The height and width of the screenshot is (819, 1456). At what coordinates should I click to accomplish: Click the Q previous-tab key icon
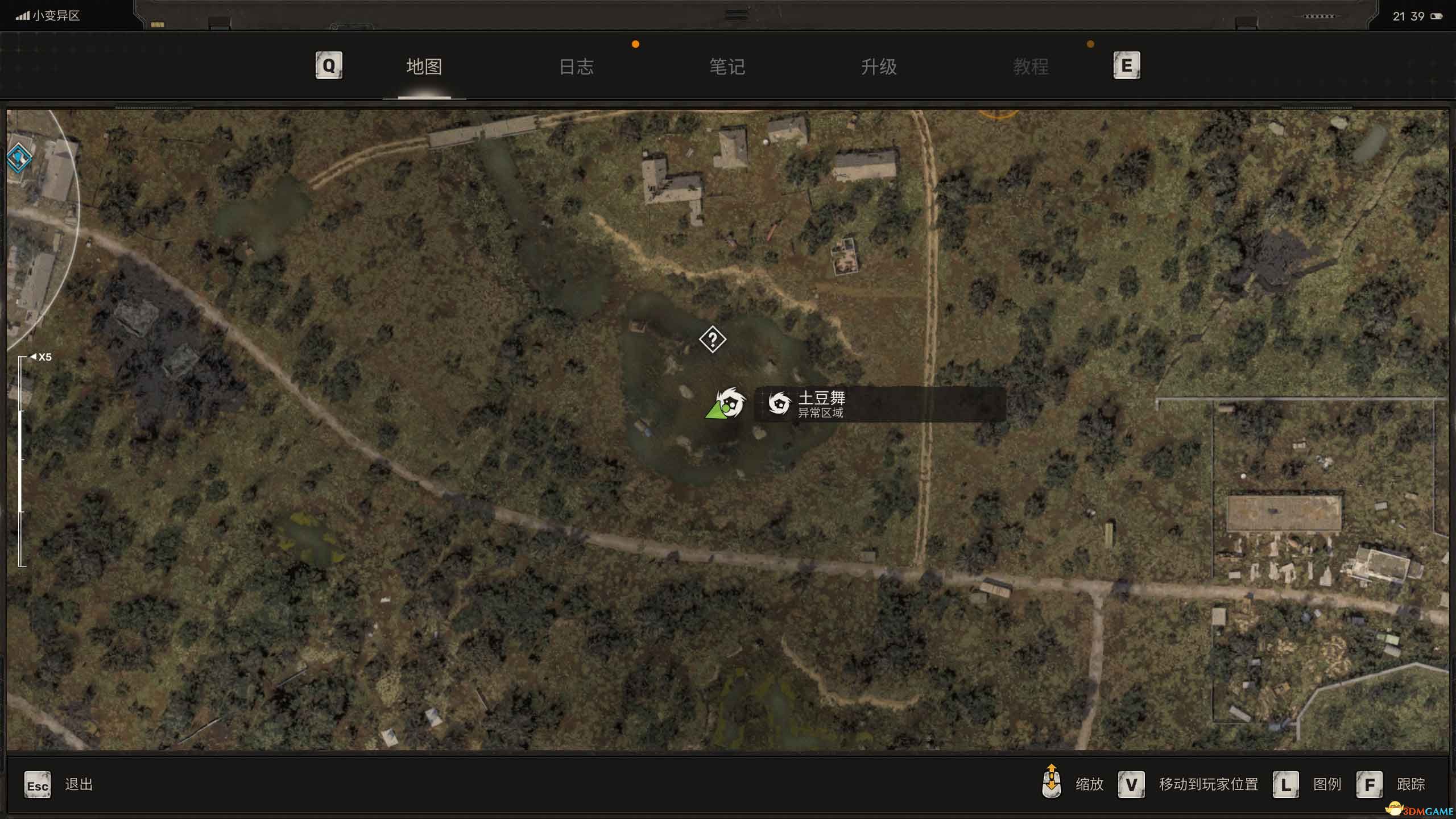(x=329, y=65)
